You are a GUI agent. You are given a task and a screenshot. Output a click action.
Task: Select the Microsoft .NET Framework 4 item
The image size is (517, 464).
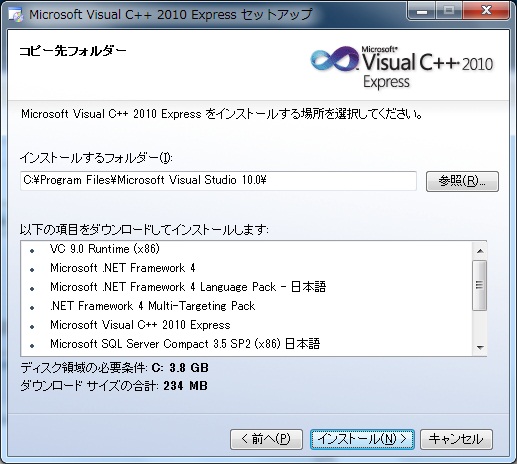click(x=123, y=268)
